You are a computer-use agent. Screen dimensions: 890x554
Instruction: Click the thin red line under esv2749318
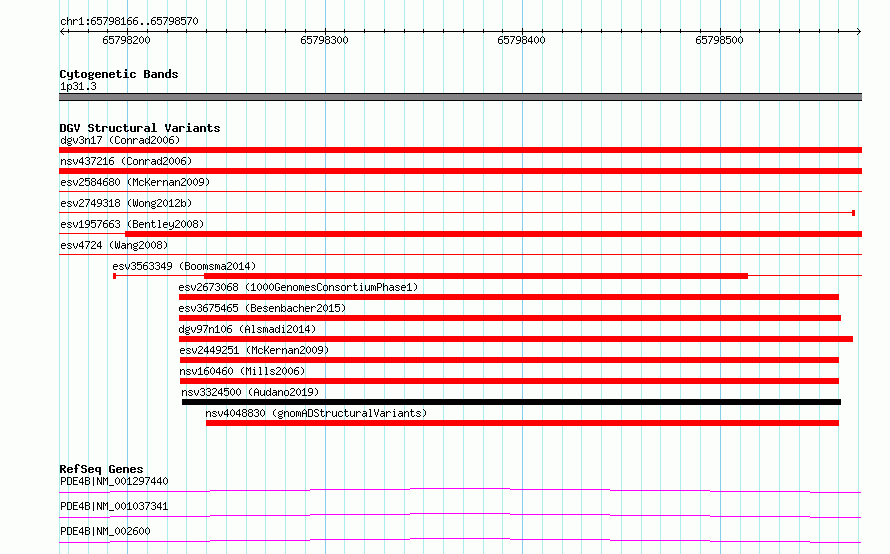coord(457,213)
